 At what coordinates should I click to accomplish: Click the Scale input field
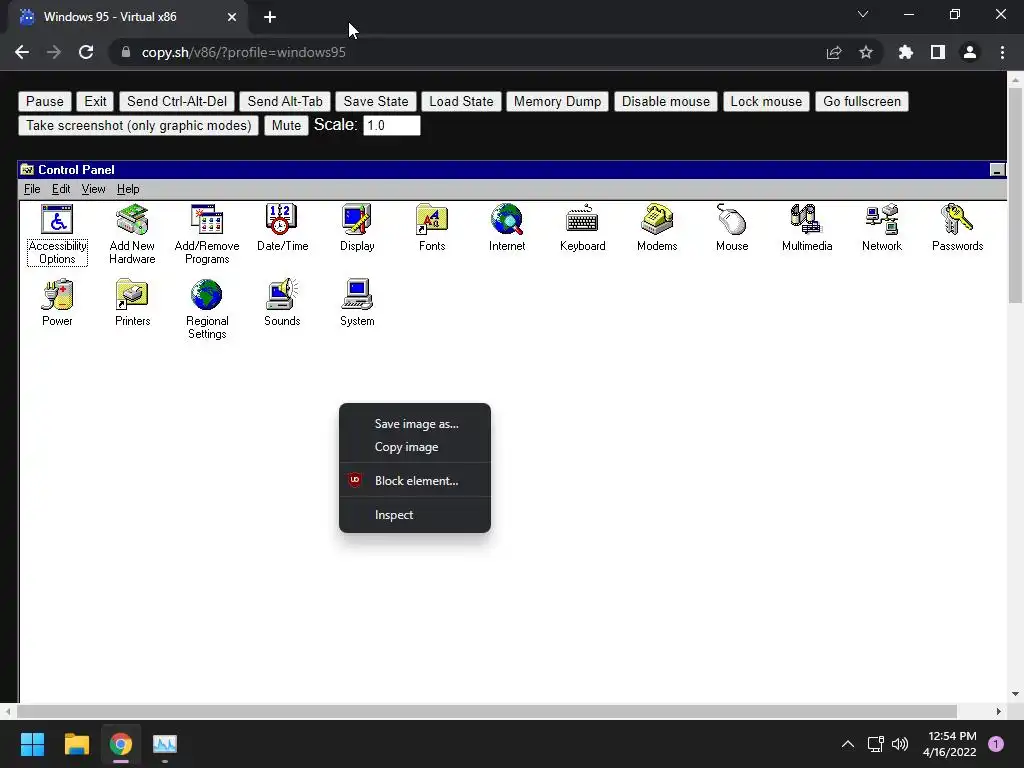click(392, 125)
